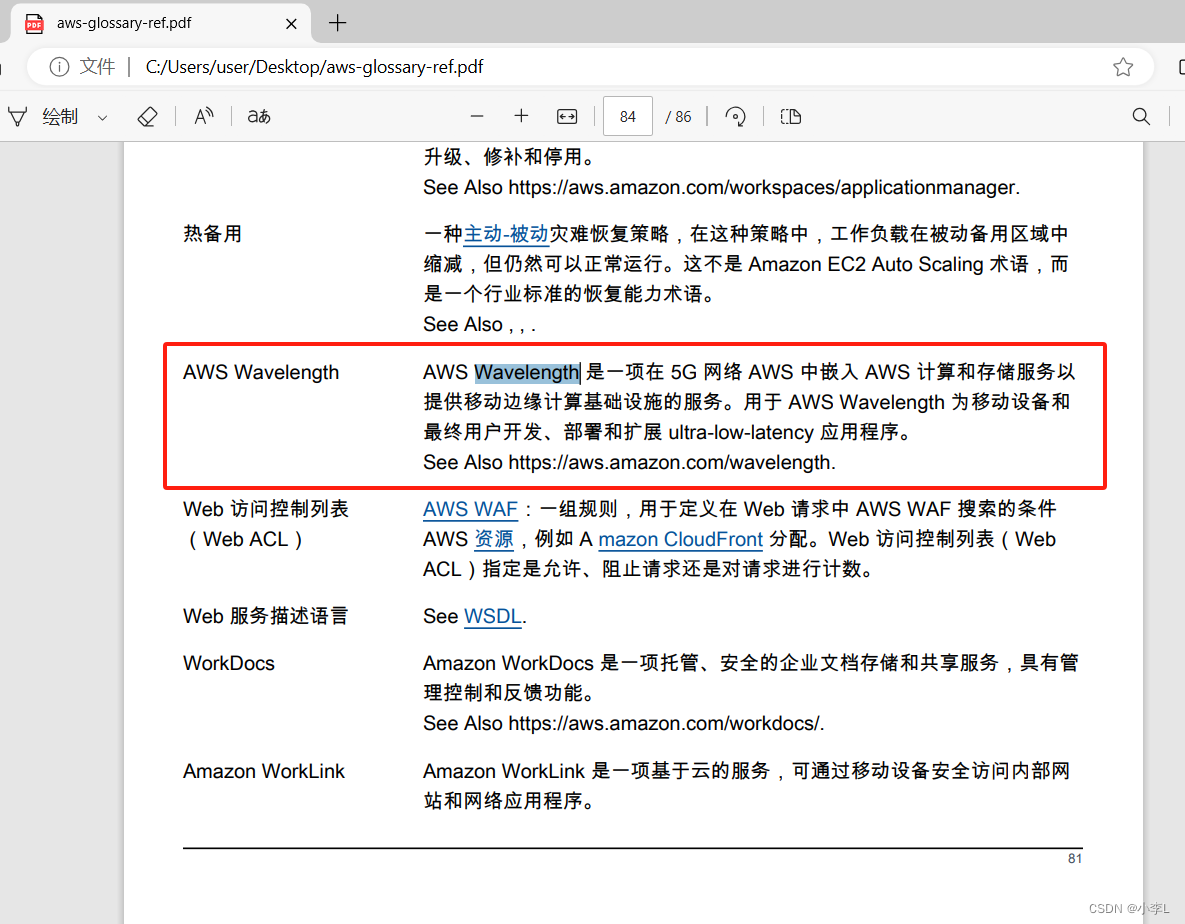Click the 文件 label in the address bar
1185x924 pixels.
(x=97, y=67)
